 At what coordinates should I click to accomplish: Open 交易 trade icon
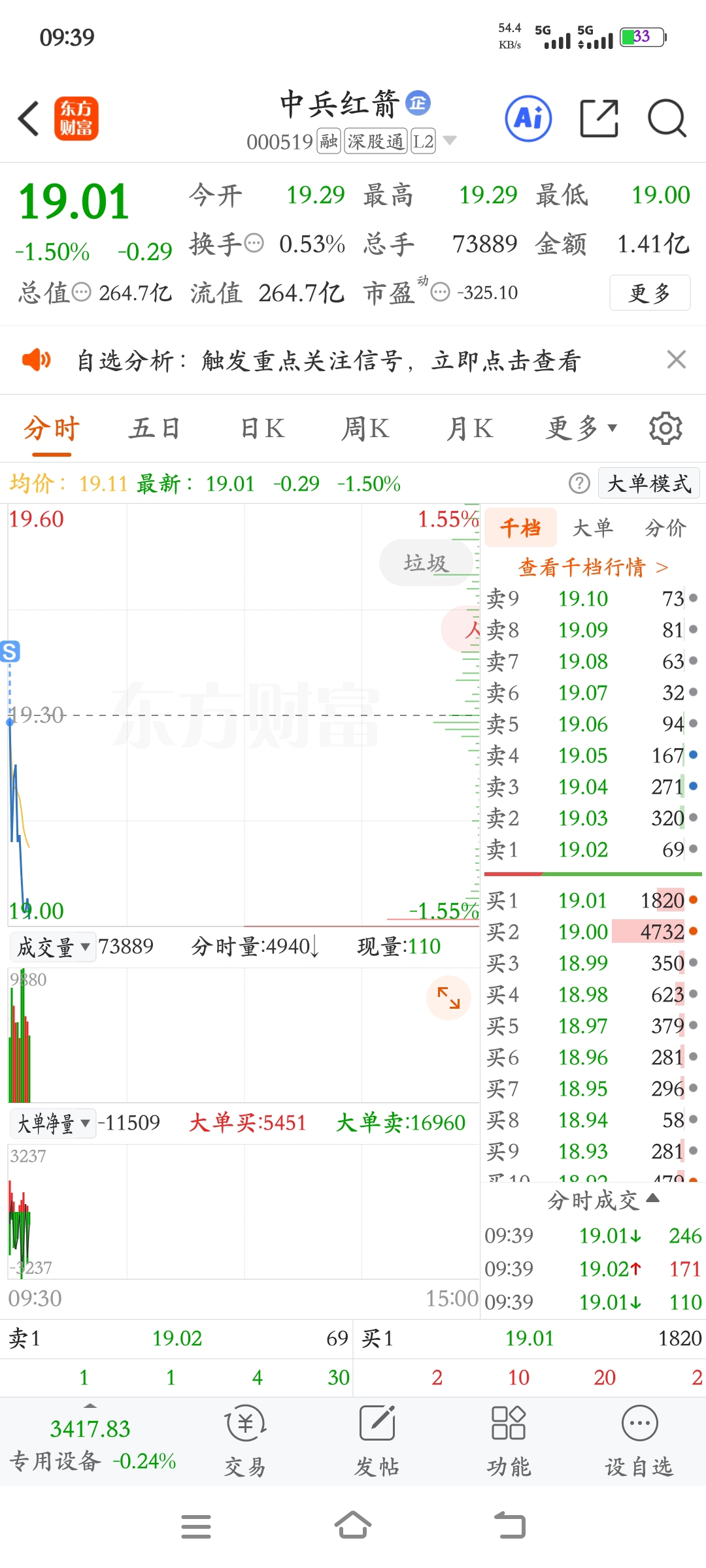pos(245,1441)
